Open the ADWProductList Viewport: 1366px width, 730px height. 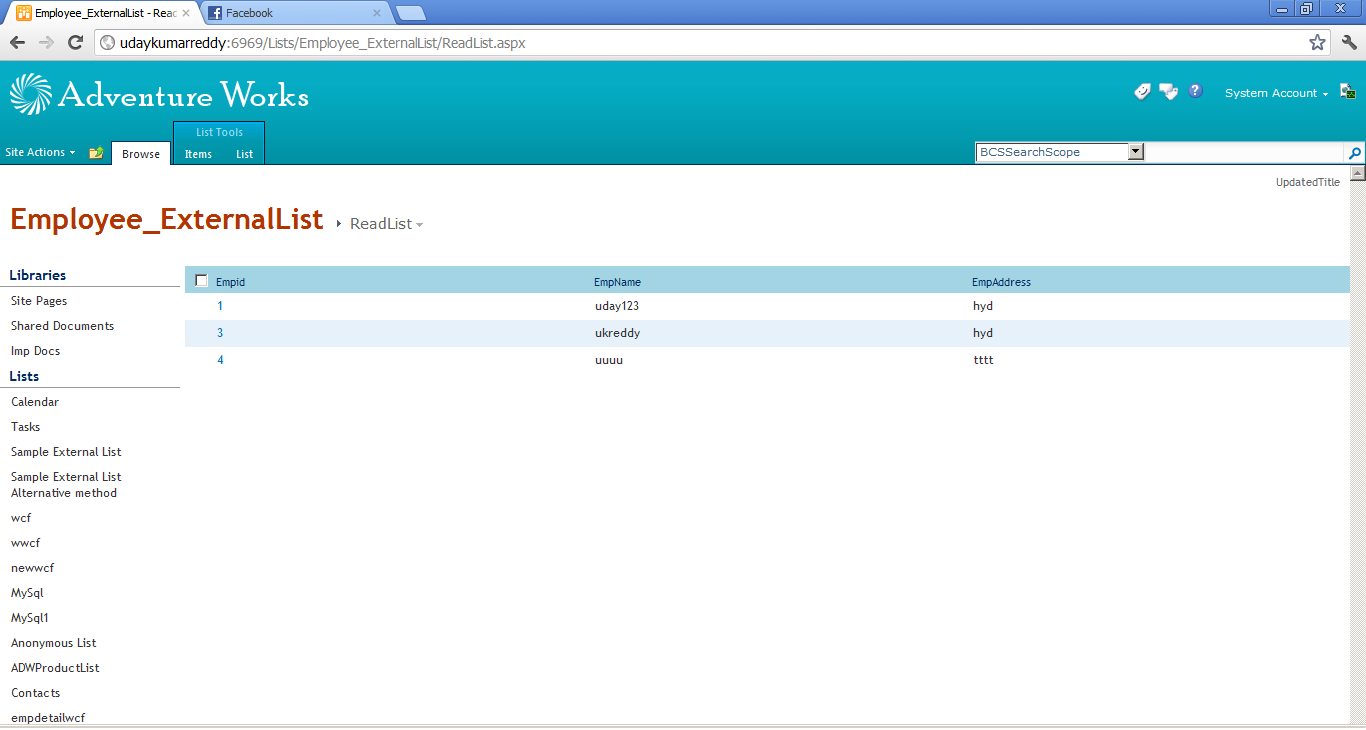point(55,668)
